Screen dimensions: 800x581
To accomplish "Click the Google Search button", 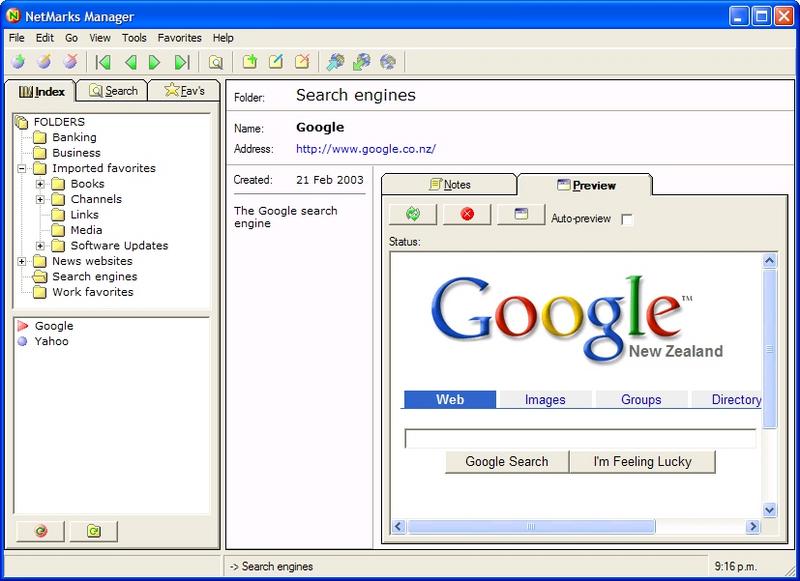I will (507, 462).
